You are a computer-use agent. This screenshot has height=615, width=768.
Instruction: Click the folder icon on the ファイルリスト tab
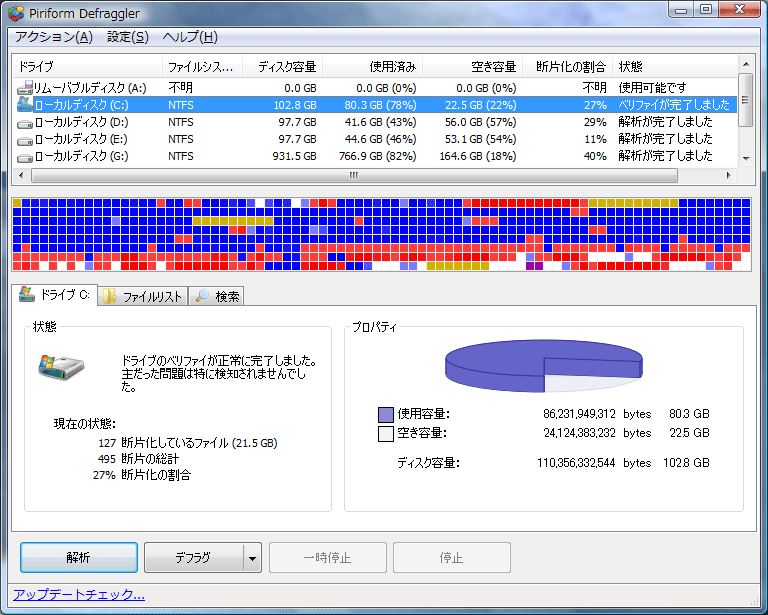pyautogui.click(x=109, y=296)
